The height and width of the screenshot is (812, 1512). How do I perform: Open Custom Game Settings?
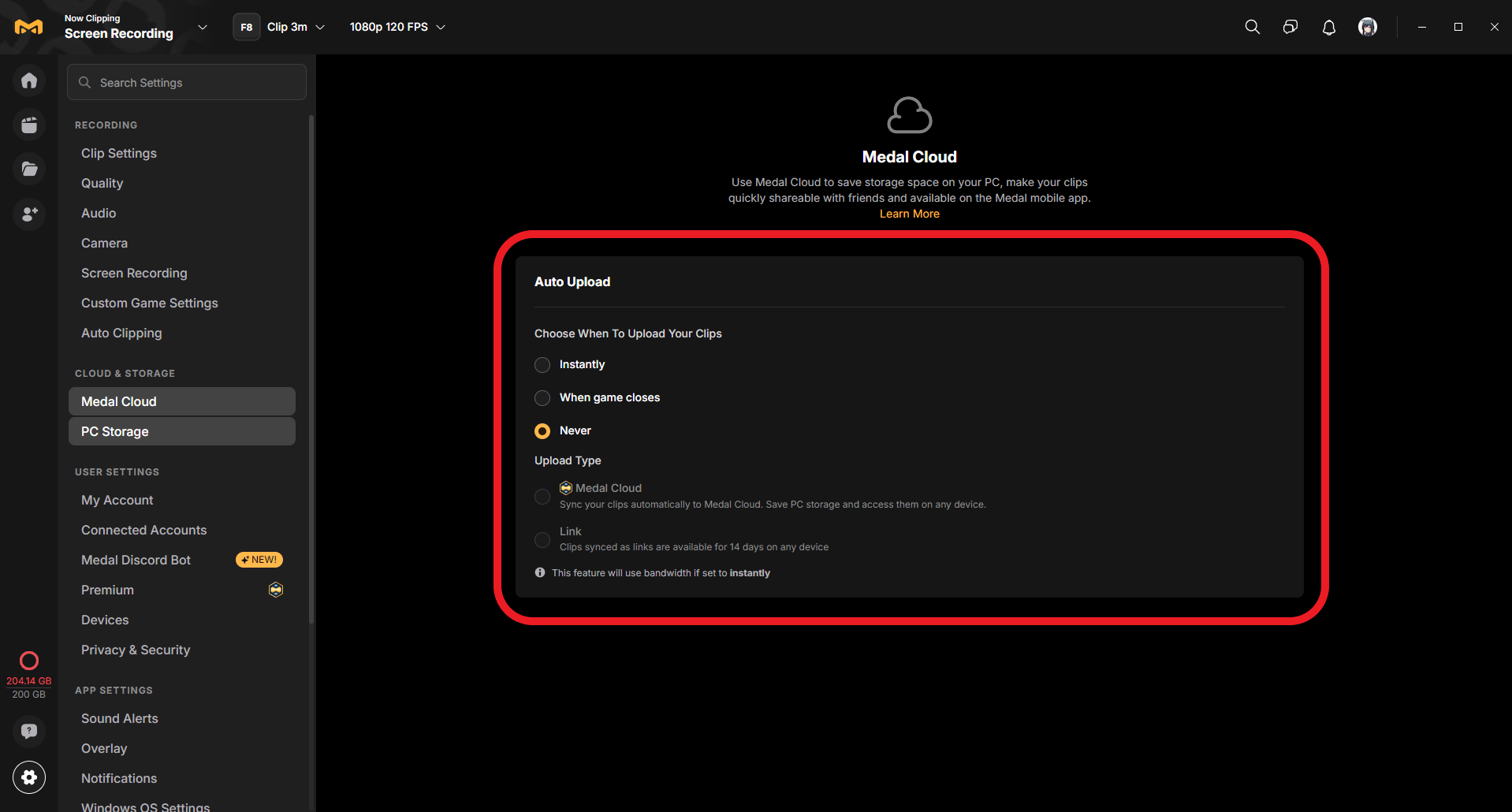pyautogui.click(x=182, y=304)
